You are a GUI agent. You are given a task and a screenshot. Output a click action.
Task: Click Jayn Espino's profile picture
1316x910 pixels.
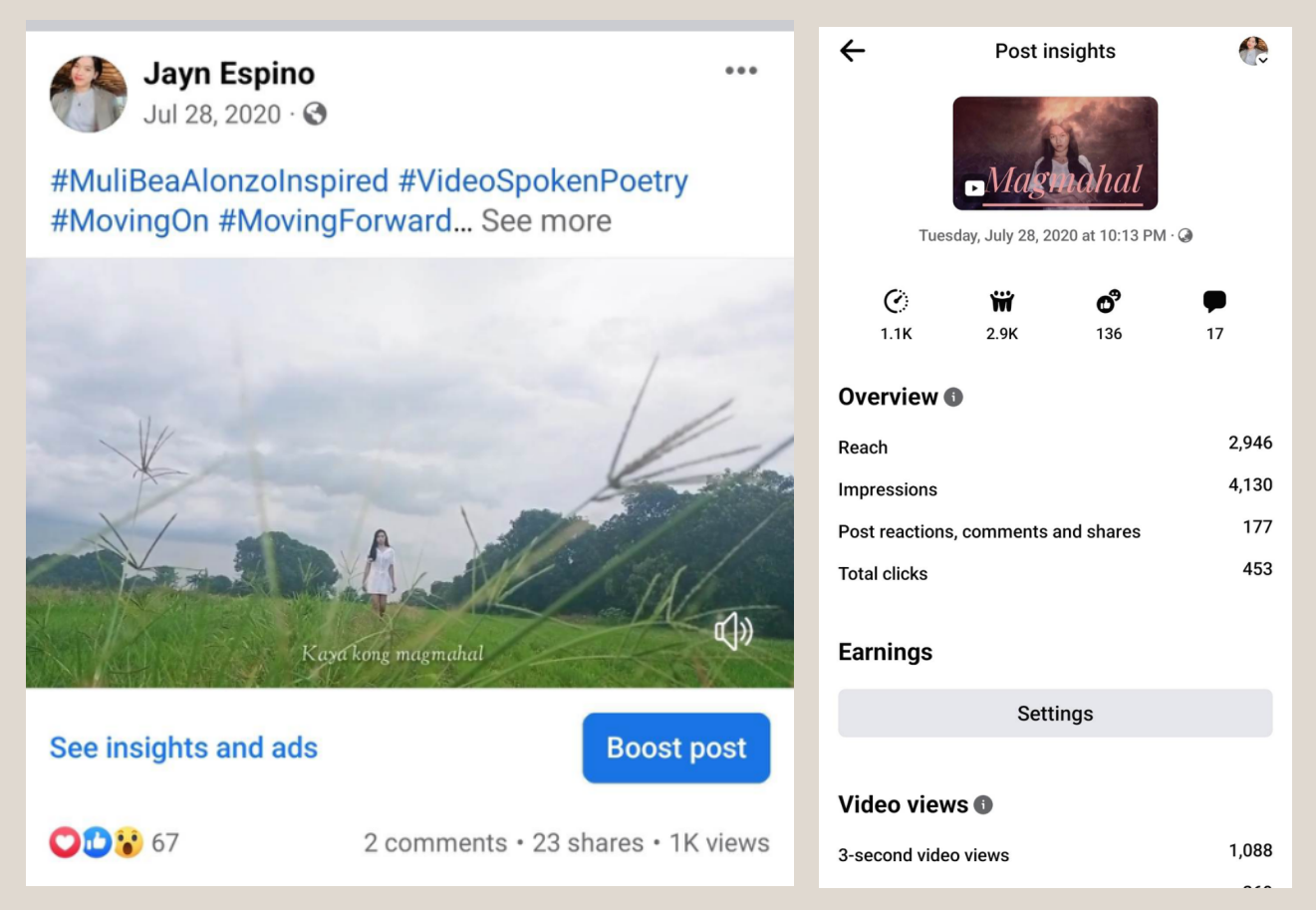89,94
